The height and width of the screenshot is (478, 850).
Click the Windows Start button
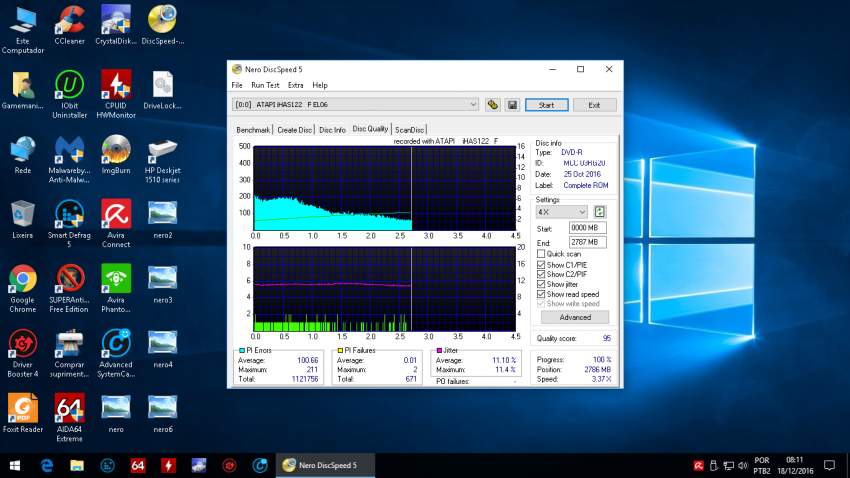tap(15, 465)
